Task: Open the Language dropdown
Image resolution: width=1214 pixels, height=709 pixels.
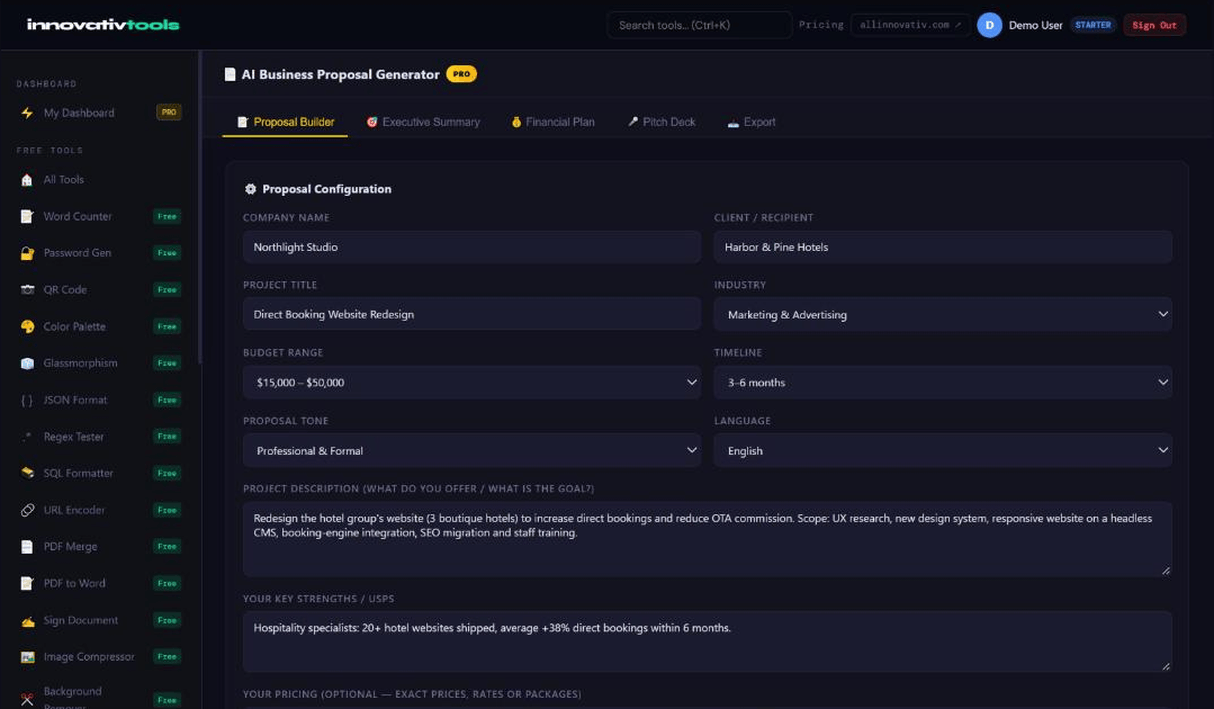Action: point(943,450)
